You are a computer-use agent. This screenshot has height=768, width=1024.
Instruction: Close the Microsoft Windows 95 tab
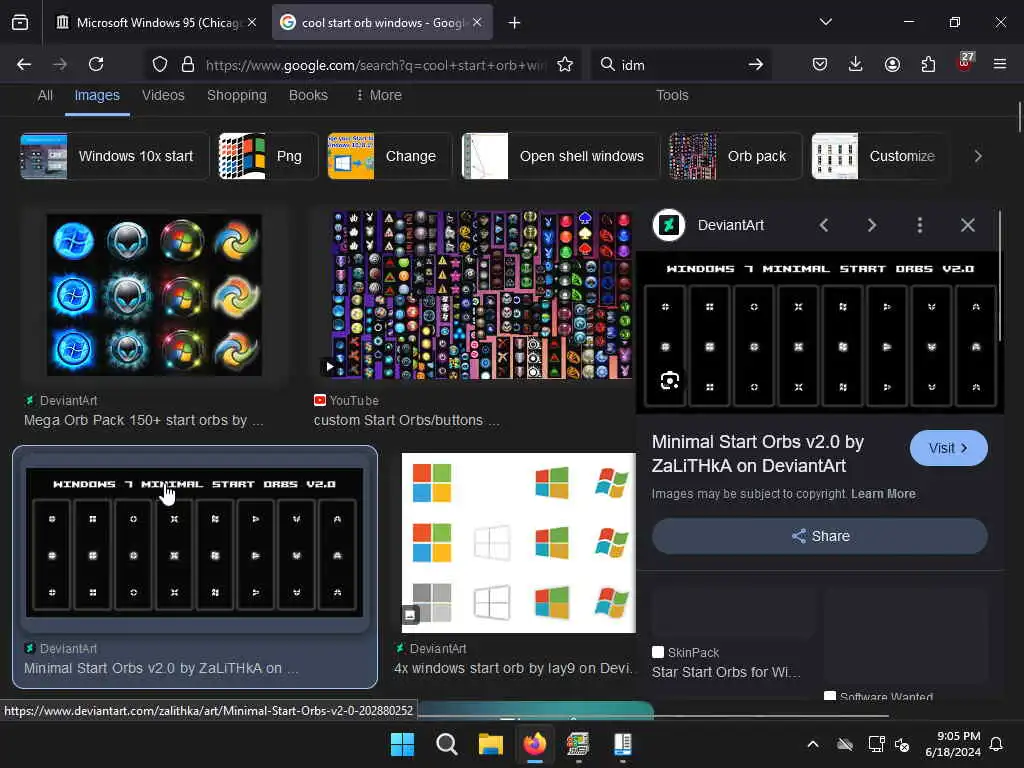(x=252, y=22)
